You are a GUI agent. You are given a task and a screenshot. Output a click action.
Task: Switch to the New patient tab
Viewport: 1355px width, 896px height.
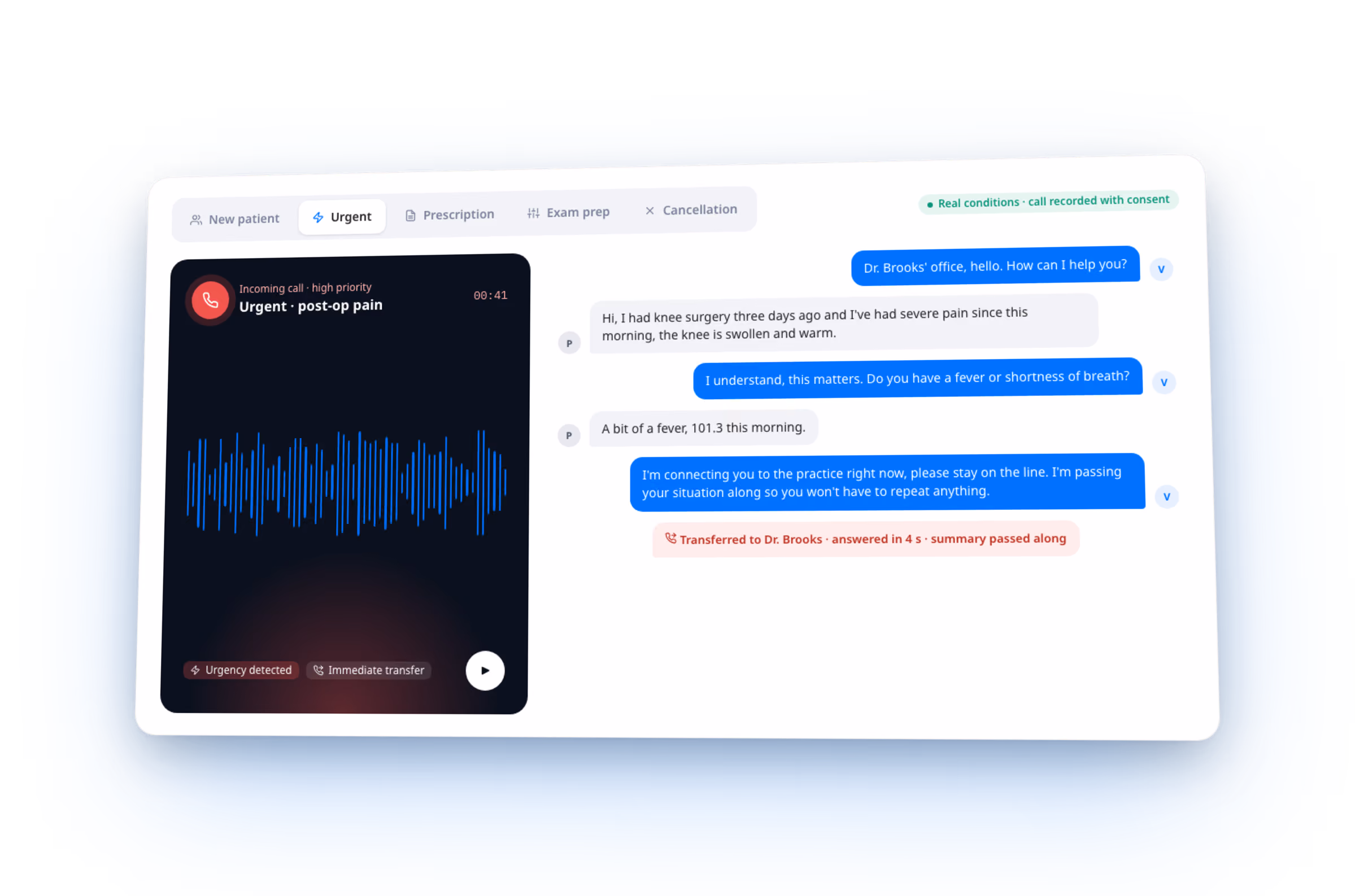pyautogui.click(x=234, y=220)
